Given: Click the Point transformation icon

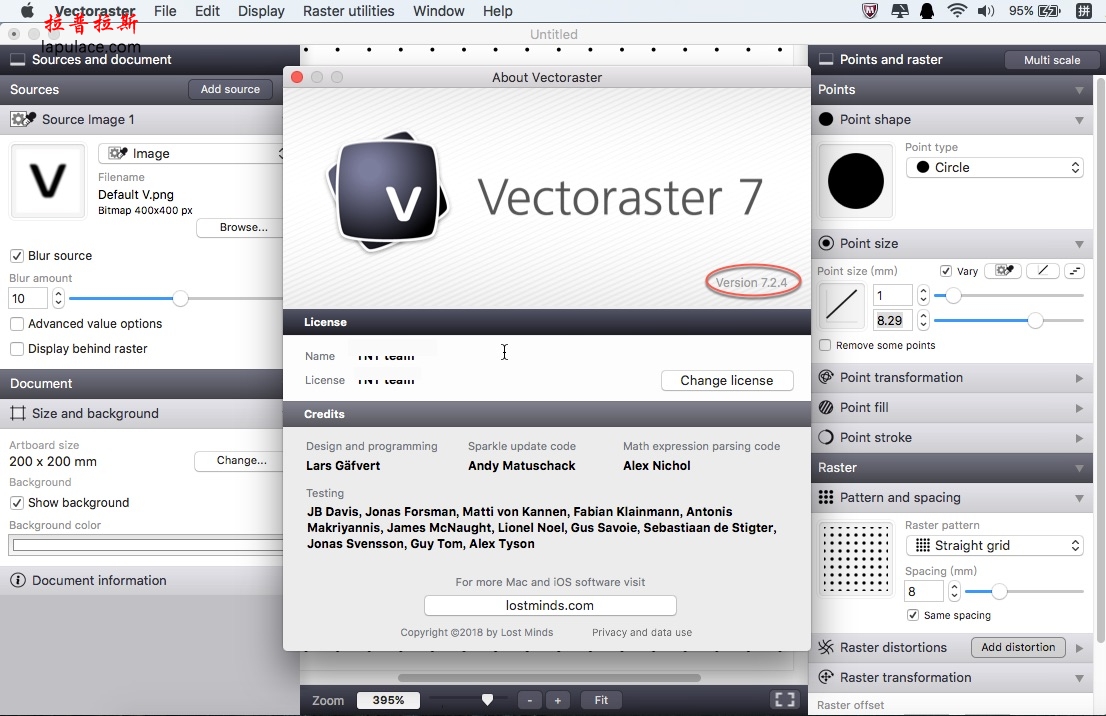Looking at the screenshot, I should click(826, 377).
